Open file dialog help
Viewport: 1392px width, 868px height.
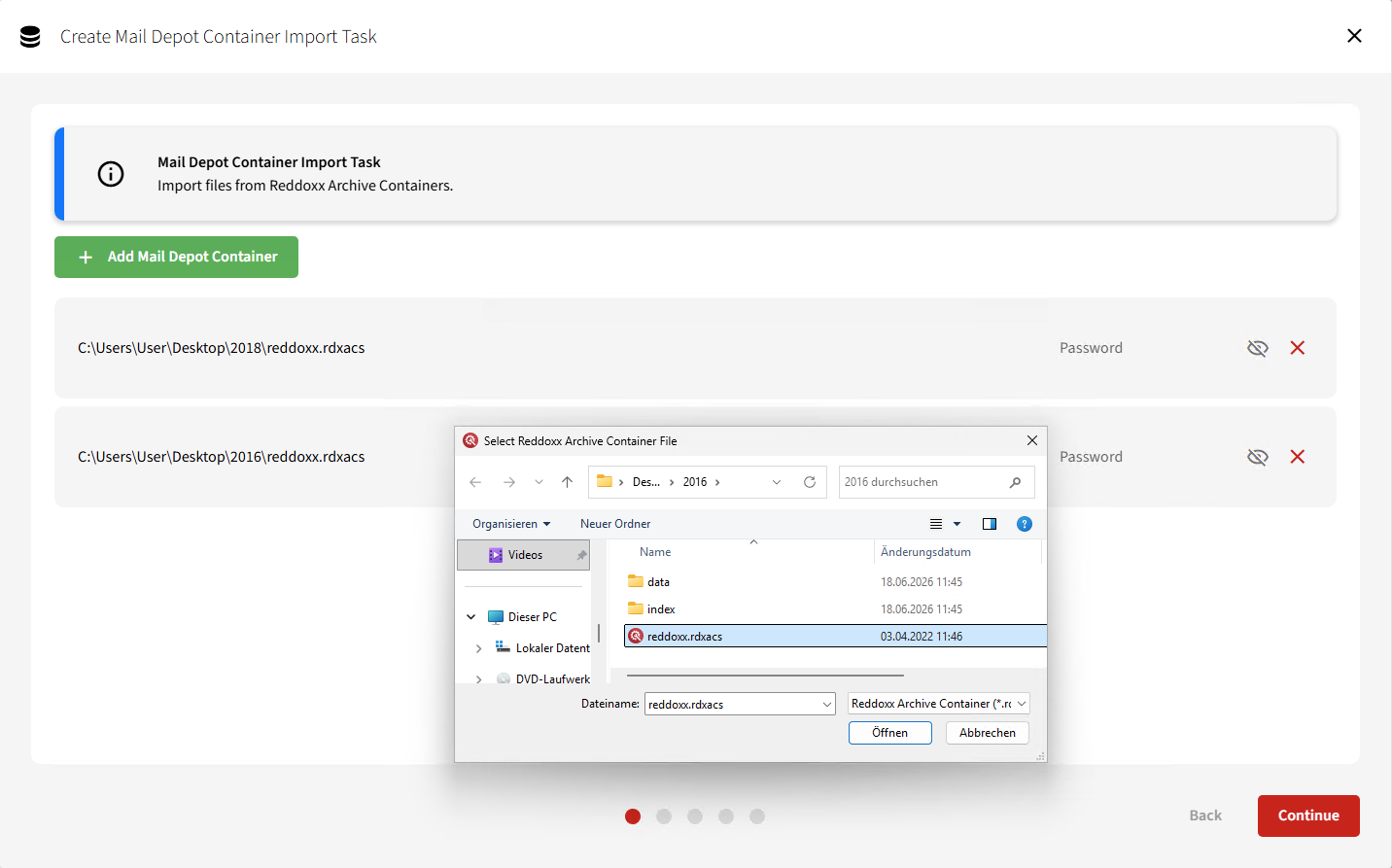1024,524
